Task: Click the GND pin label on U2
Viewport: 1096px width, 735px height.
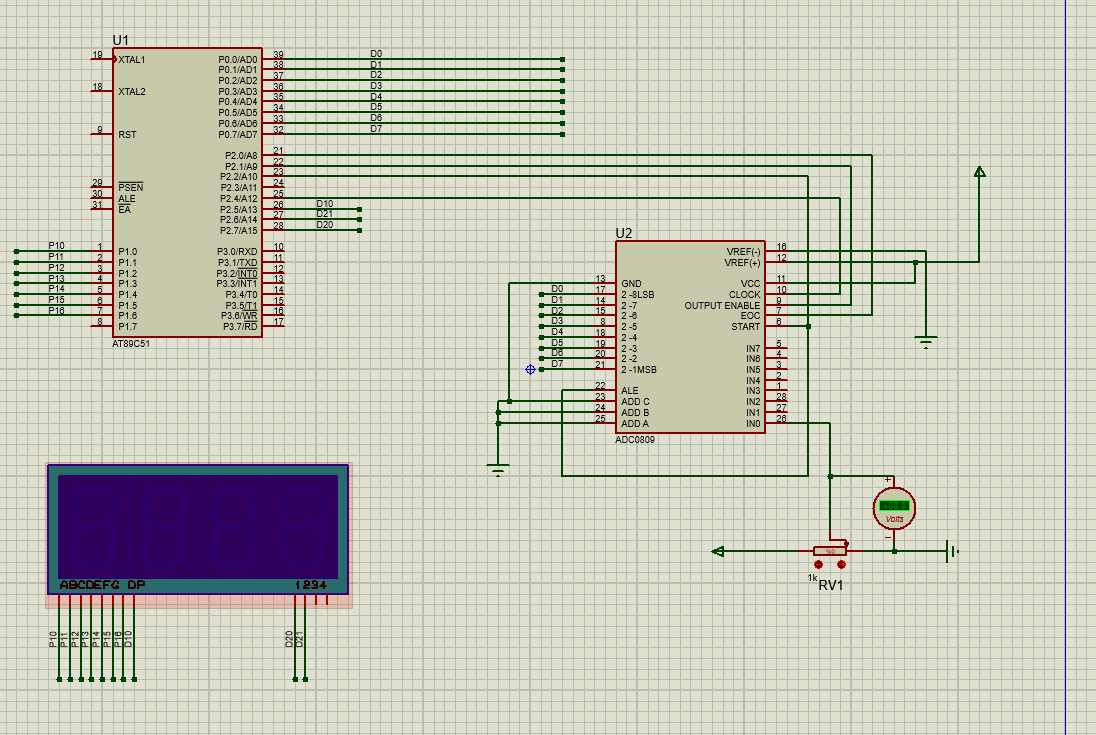Action: pos(631,284)
